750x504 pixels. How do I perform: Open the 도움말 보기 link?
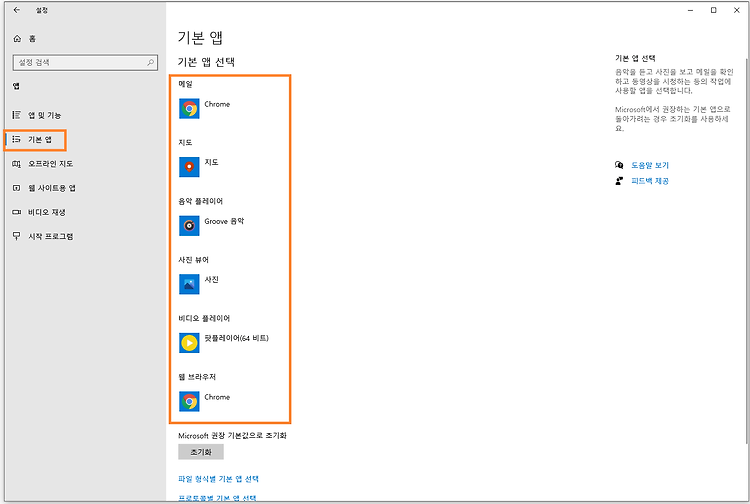650,165
